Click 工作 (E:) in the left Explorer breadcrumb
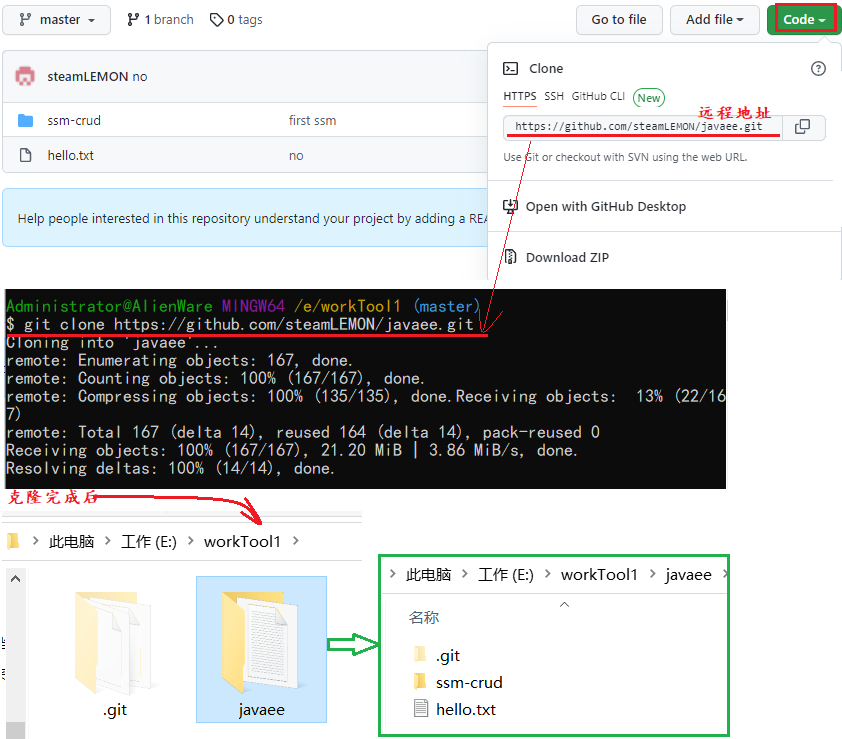 [149, 541]
